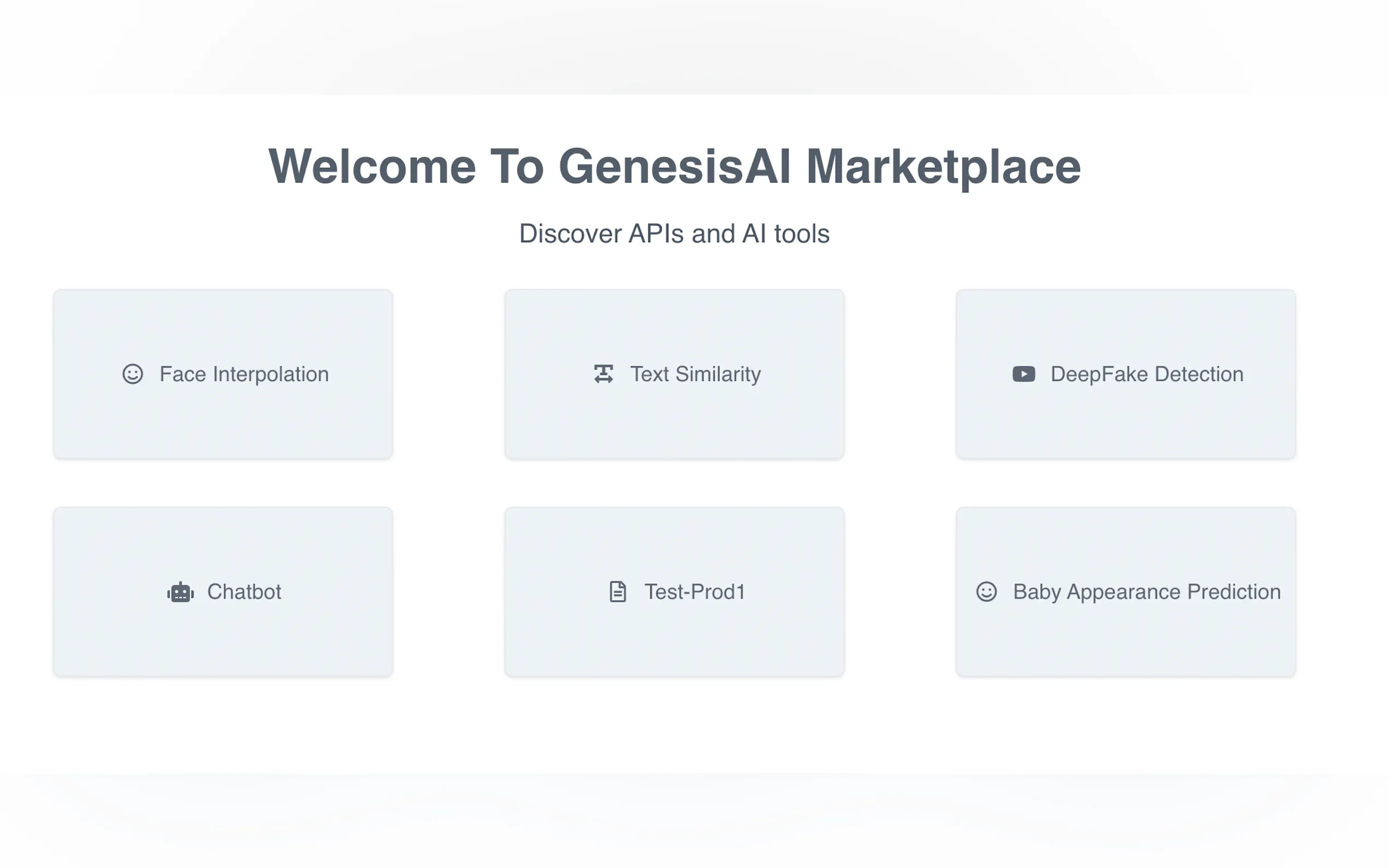Viewport: 1389px width, 868px height.
Task: Open the DeepFake Detection text link
Action: point(1147,374)
